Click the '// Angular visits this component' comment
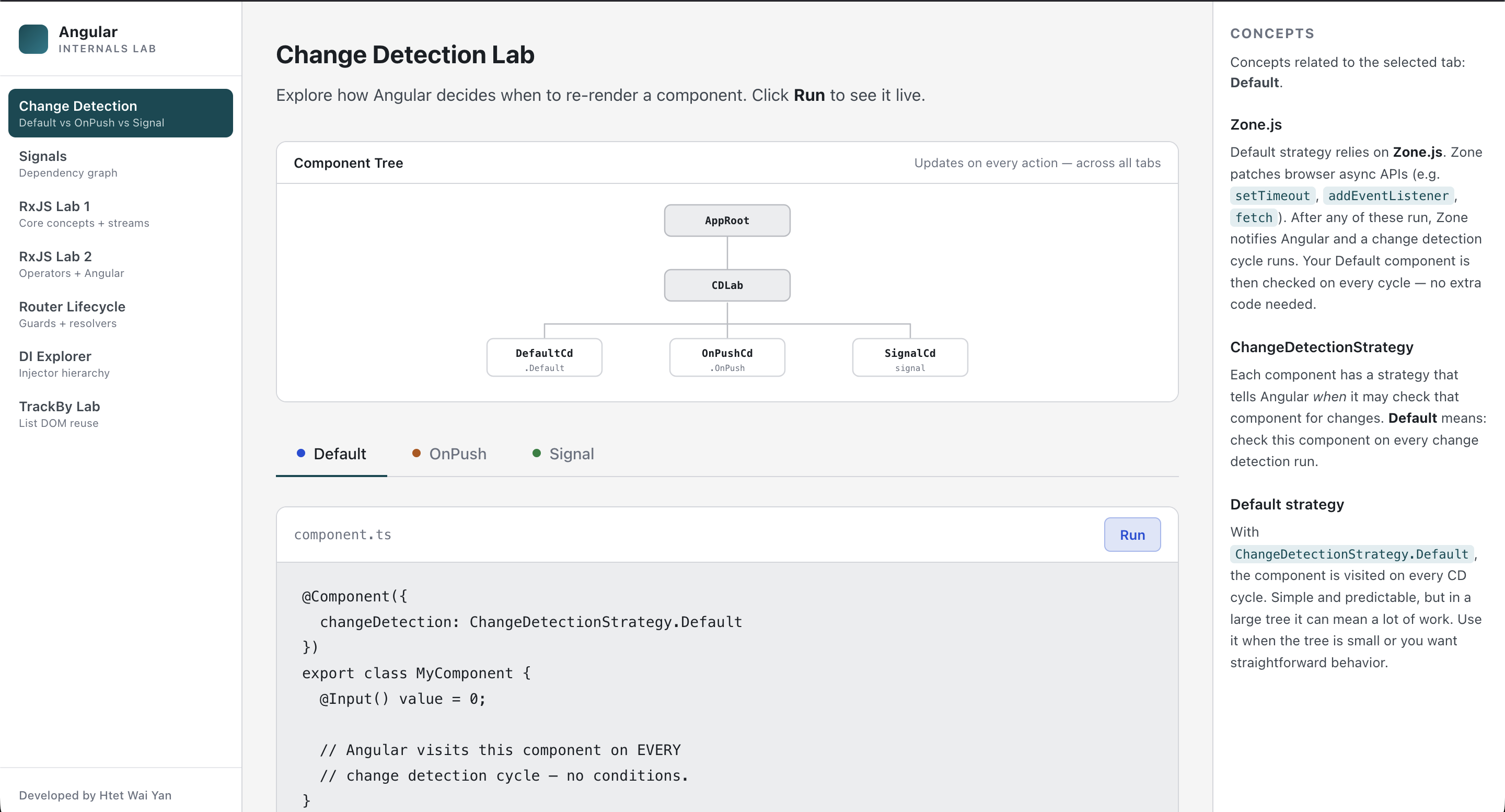 point(500,749)
